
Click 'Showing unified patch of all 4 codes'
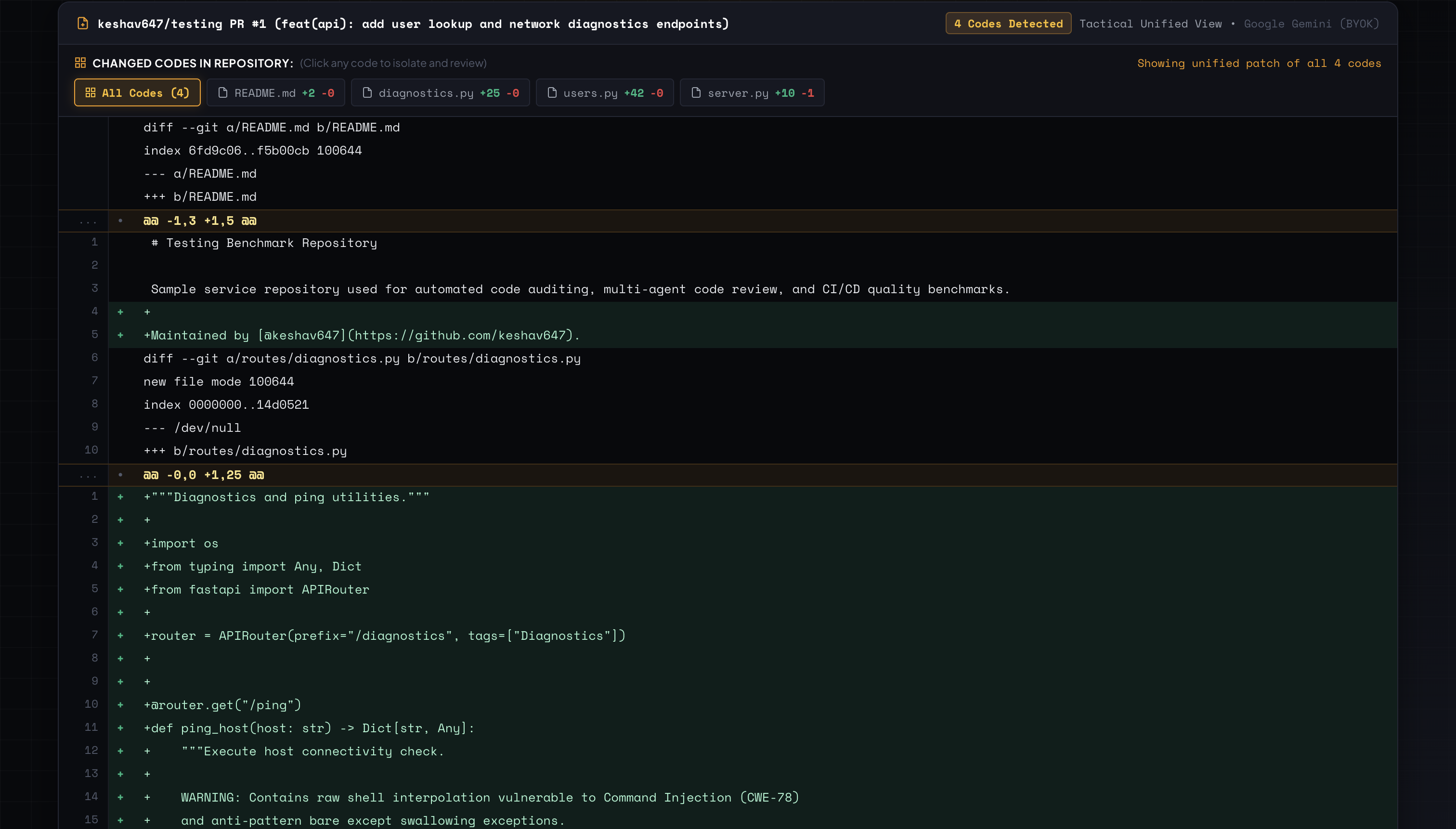[1259, 63]
